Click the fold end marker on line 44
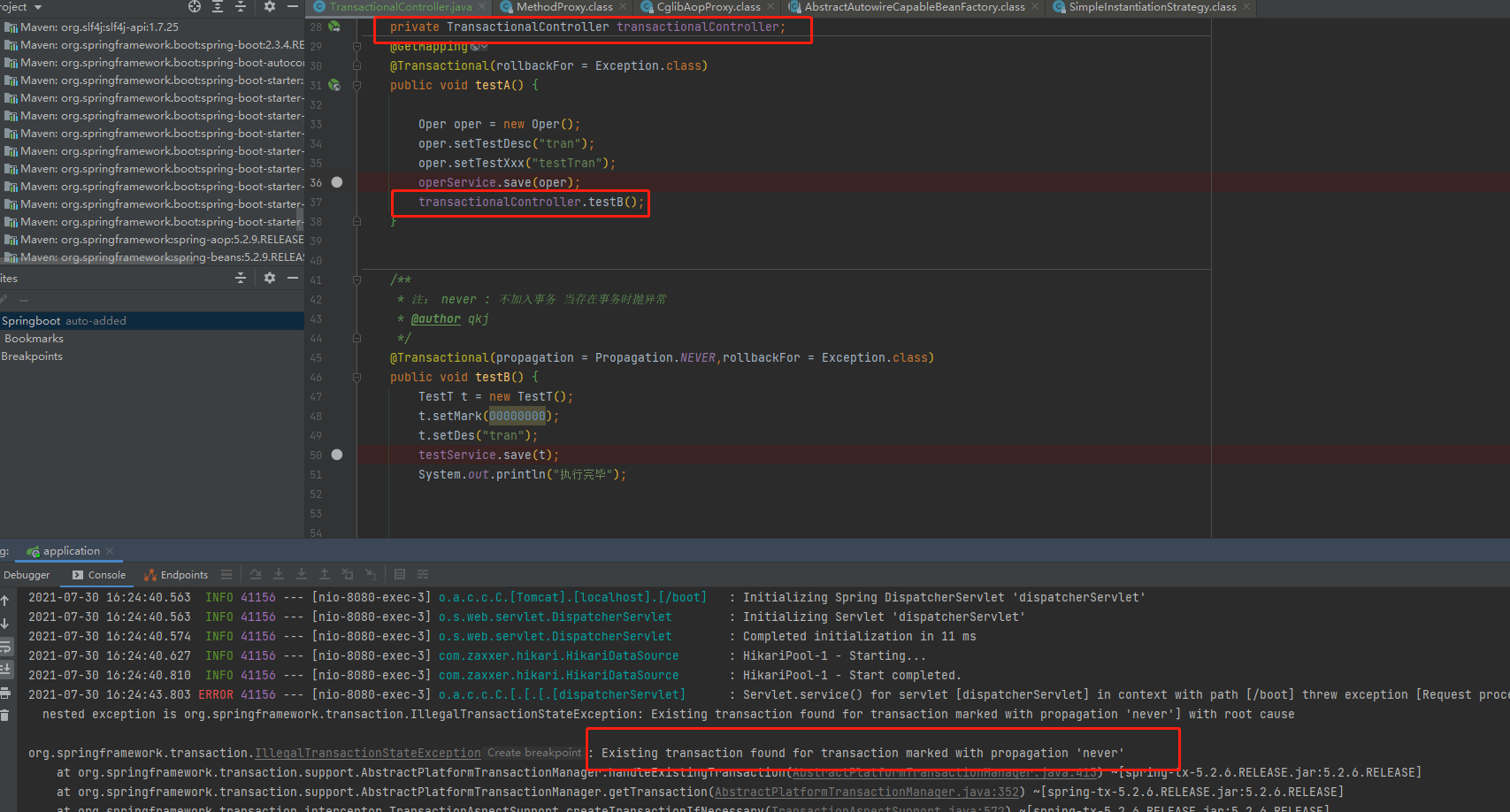Image resolution: width=1510 pixels, height=812 pixels. tap(356, 338)
